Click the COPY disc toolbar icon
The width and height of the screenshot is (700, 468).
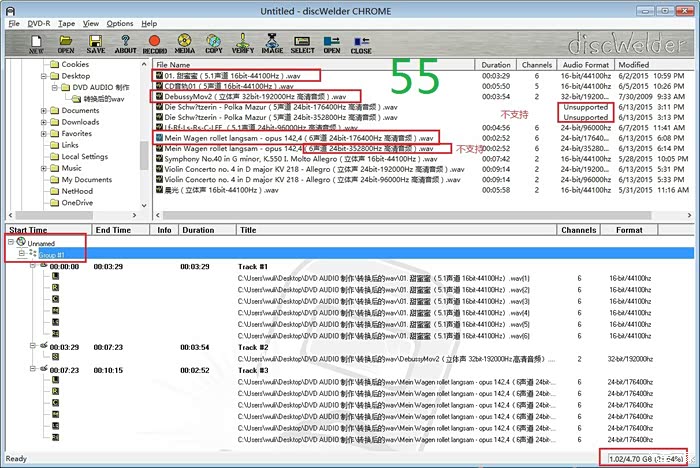[x=214, y=42]
